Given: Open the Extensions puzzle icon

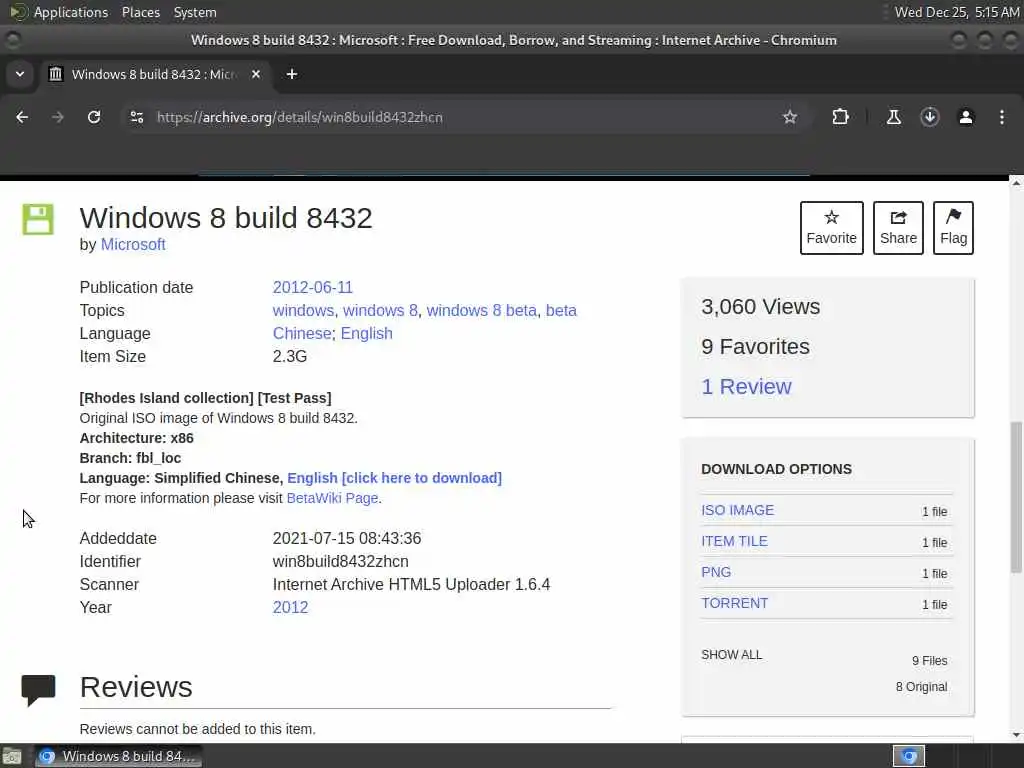Looking at the screenshot, I should [840, 117].
